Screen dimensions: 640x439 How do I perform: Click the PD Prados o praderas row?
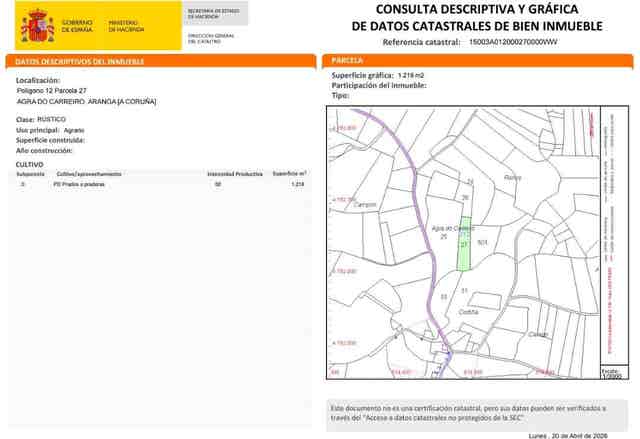[x=78, y=184]
